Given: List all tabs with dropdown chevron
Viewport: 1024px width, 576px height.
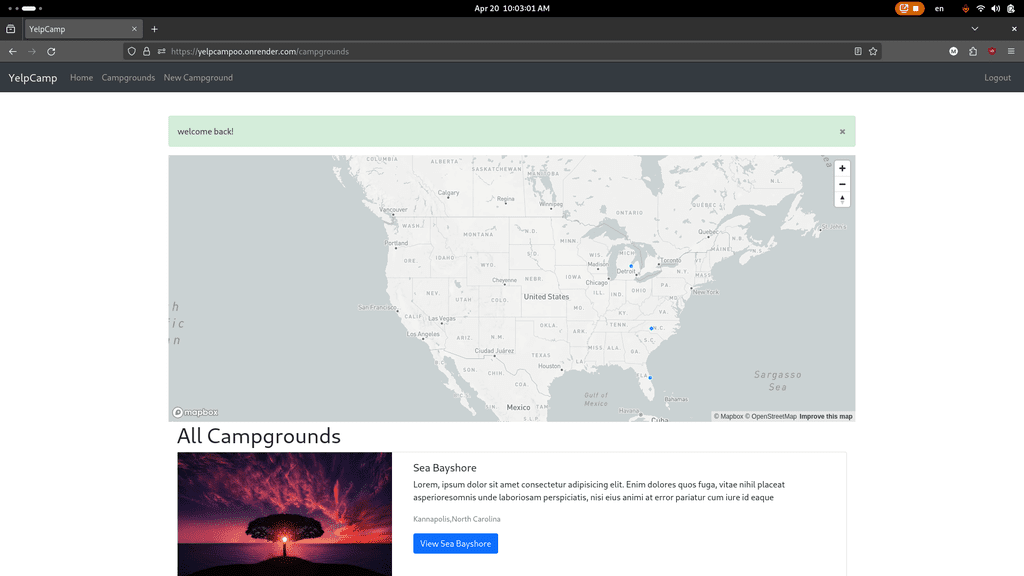Looking at the screenshot, I should point(974,29).
